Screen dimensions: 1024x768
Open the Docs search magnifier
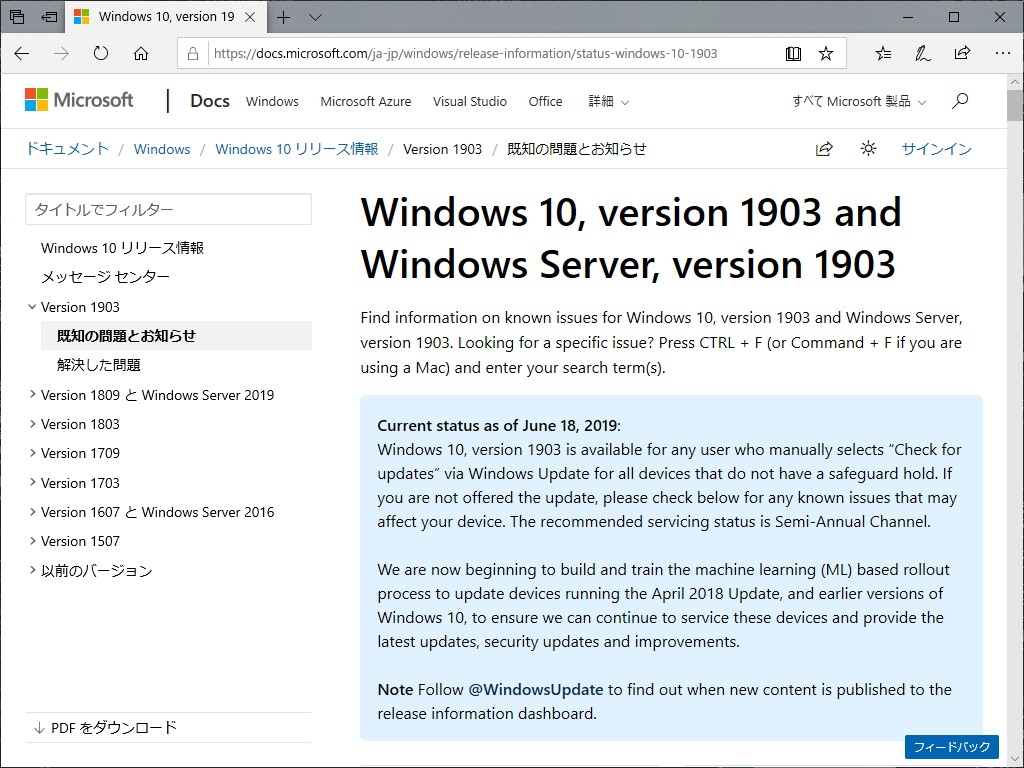click(959, 101)
